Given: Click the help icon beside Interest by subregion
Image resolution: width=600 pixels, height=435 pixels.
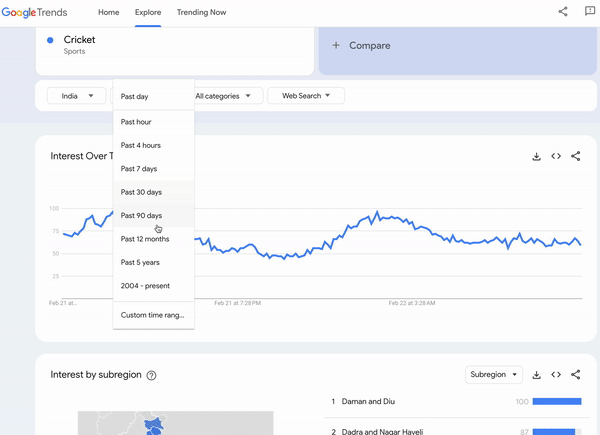Looking at the screenshot, I should 152,375.
